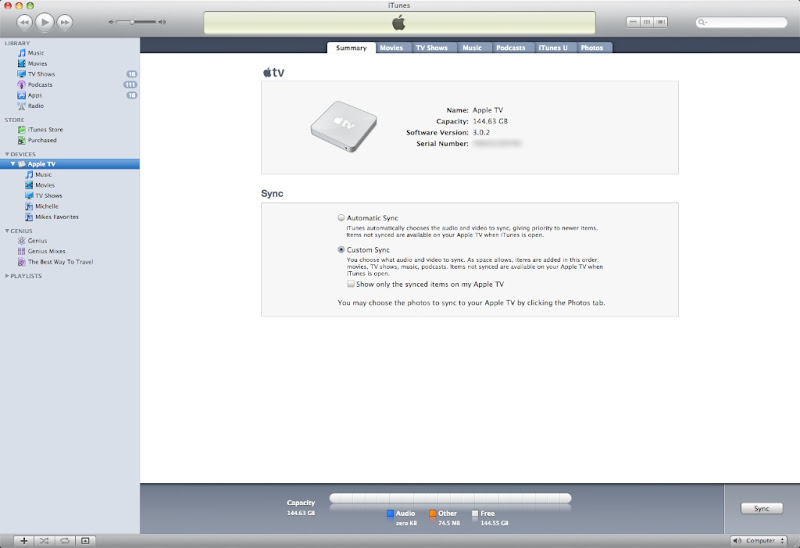Image resolution: width=800 pixels, height=548 pixels.
Task: Click the Sync button
Action: [x=761, y=508]
